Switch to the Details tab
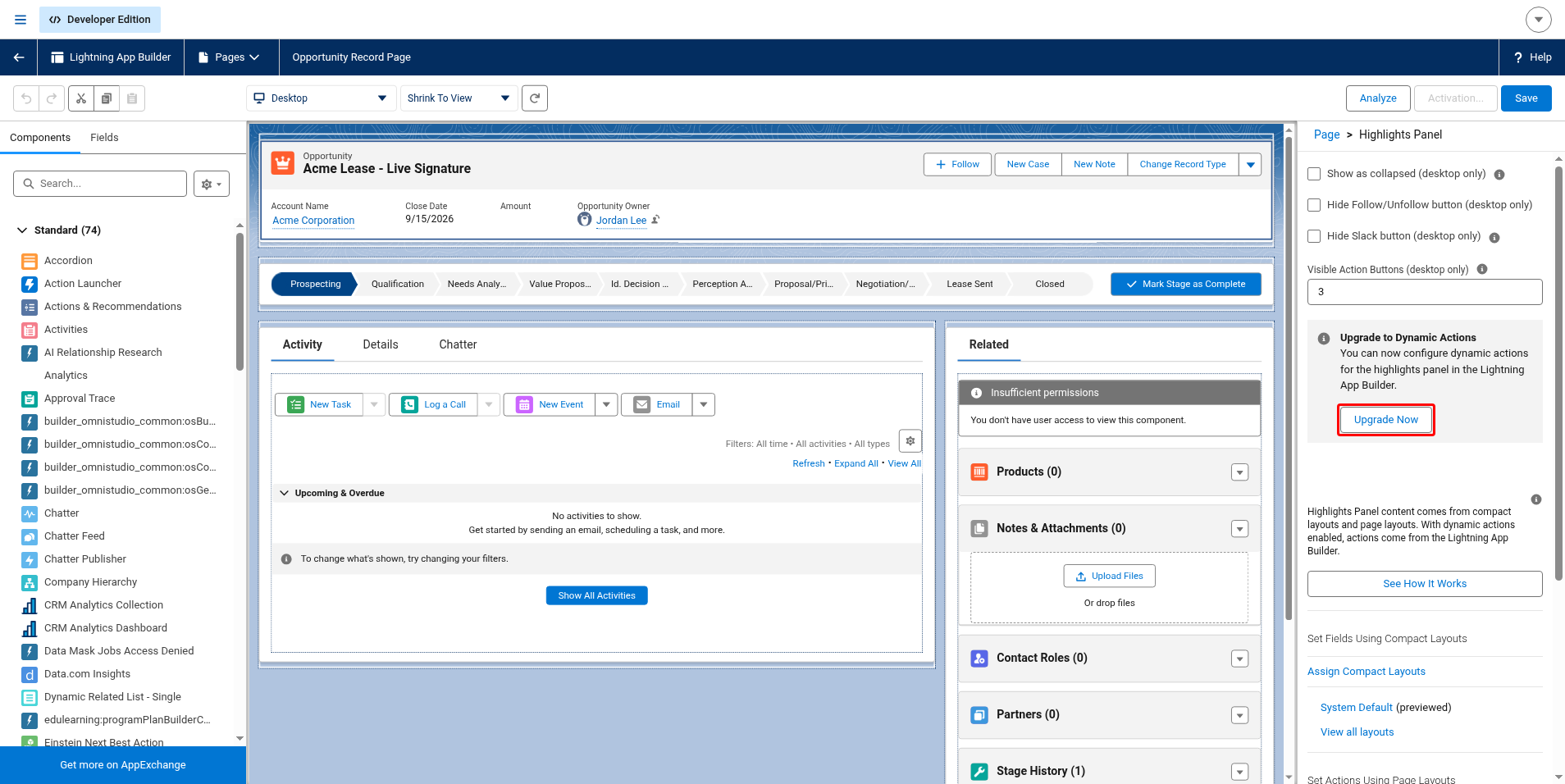This screenshot has height=784, width=1565. click(x=381, y=344)
